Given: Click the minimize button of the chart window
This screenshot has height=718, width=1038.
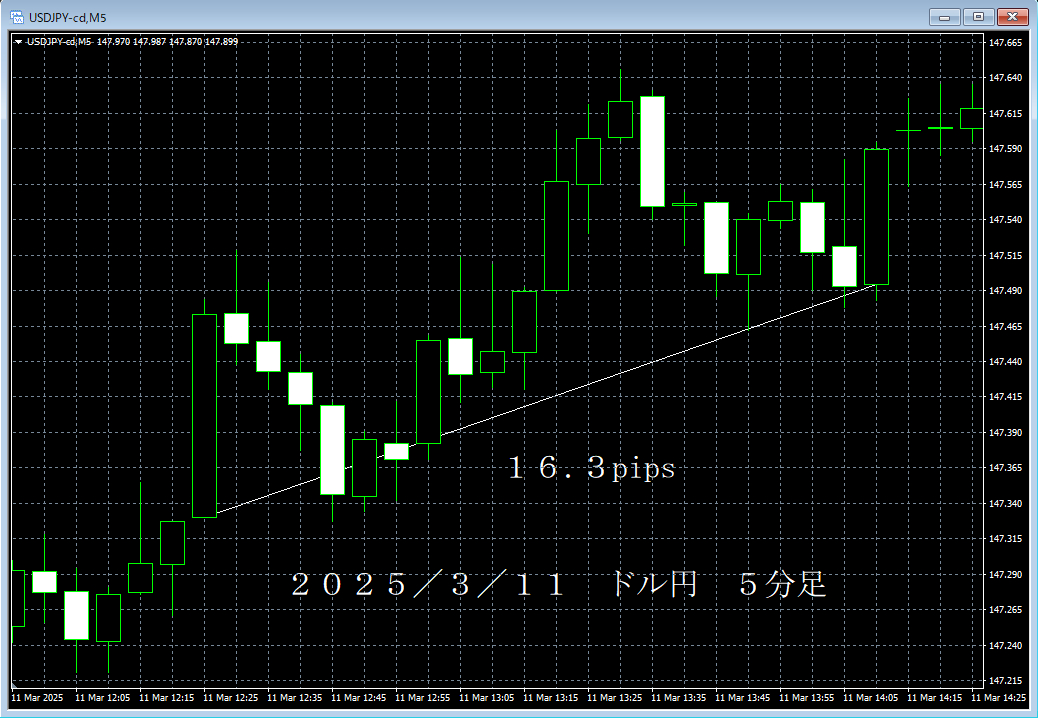Looking at the screenshot, I should [x=942, y=16].
